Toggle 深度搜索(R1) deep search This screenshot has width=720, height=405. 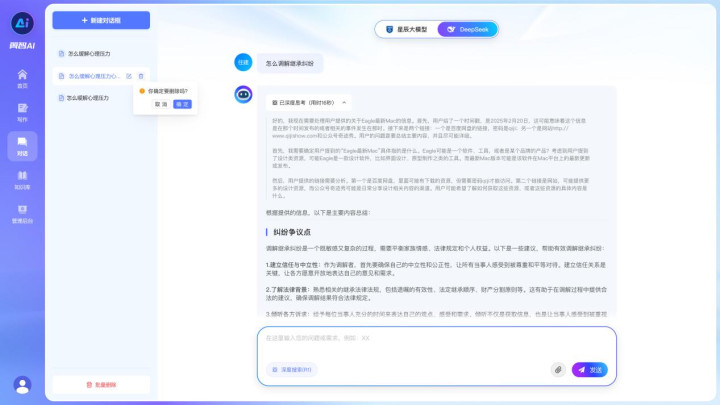tap(292, 370)
